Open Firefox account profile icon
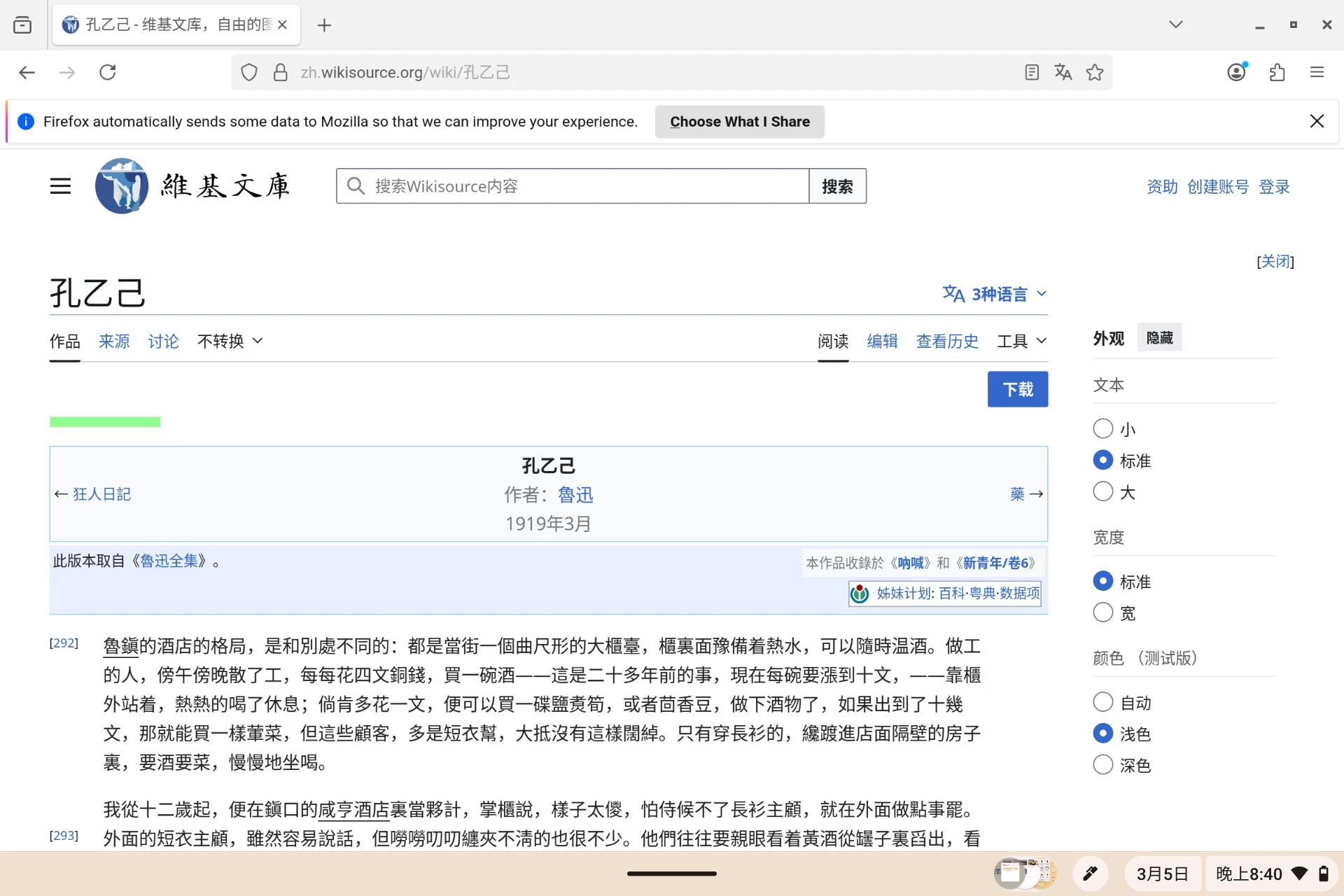 click(x=1237, y=72)
